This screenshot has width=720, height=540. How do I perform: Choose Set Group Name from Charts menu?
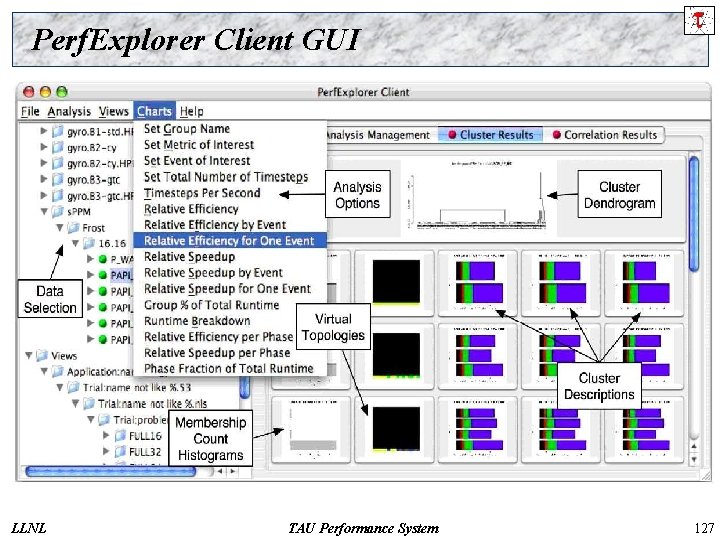point(230,129)
